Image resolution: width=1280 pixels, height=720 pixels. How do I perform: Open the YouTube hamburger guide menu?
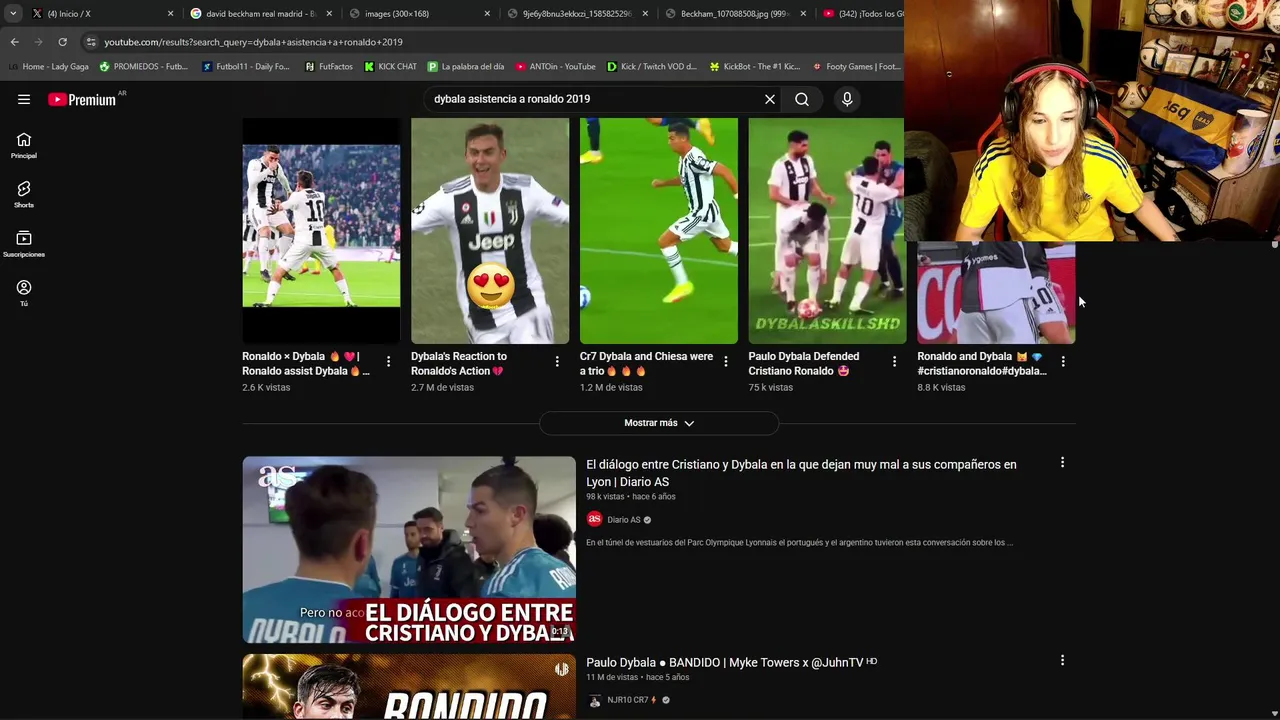(24, 99)
